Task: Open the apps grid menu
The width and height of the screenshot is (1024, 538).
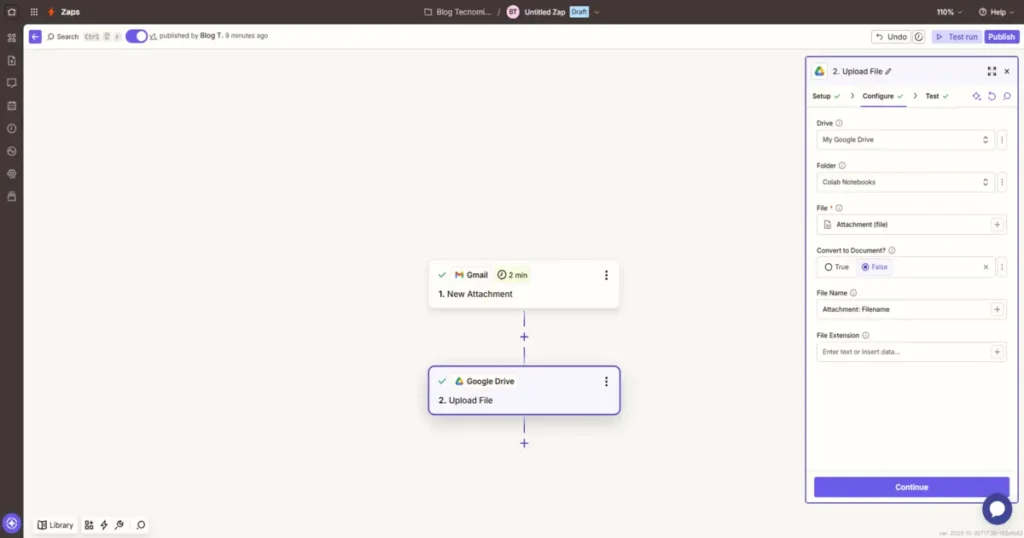Action: coord(34,12)
